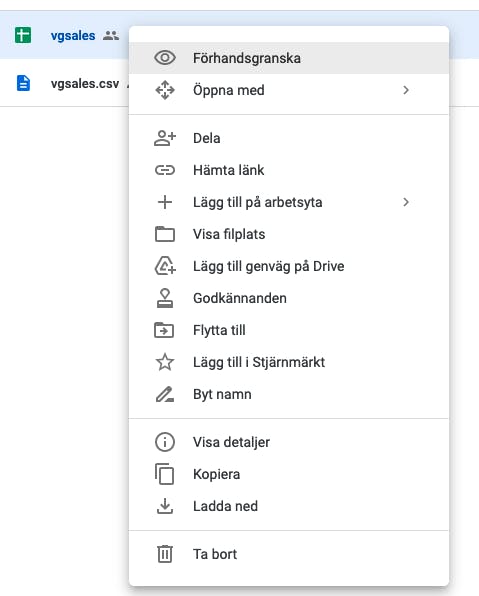Click the stamp icon for Godkännanden
479x596 pixels.
click(165, 298)
